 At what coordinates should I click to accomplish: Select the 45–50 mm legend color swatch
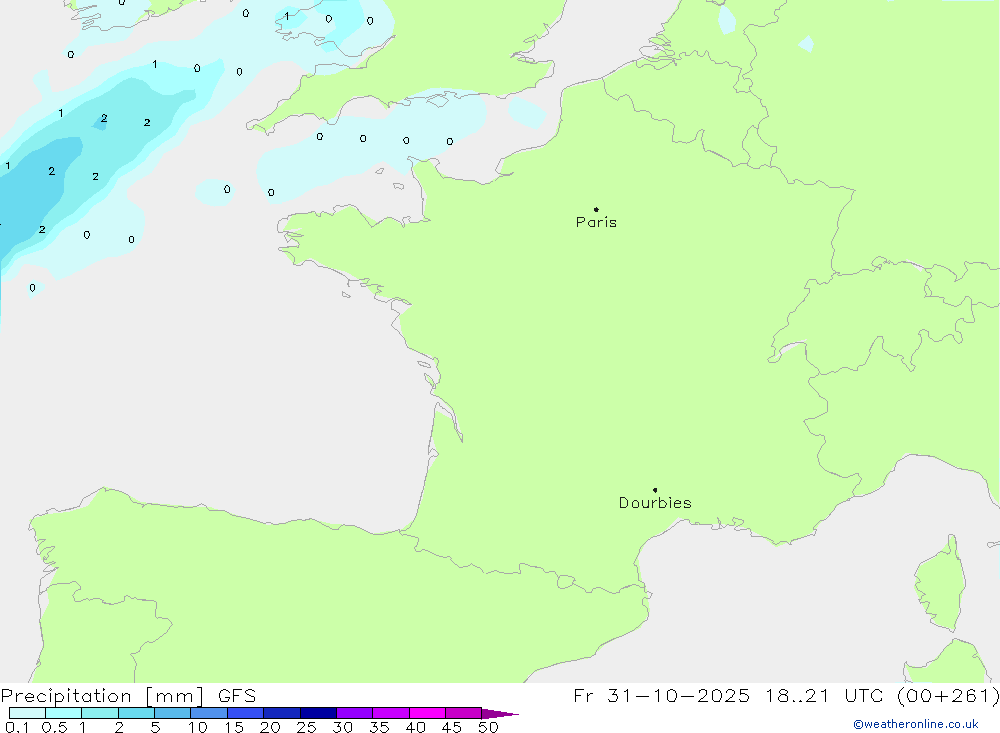pyautogui.click(x=464, y=713)
